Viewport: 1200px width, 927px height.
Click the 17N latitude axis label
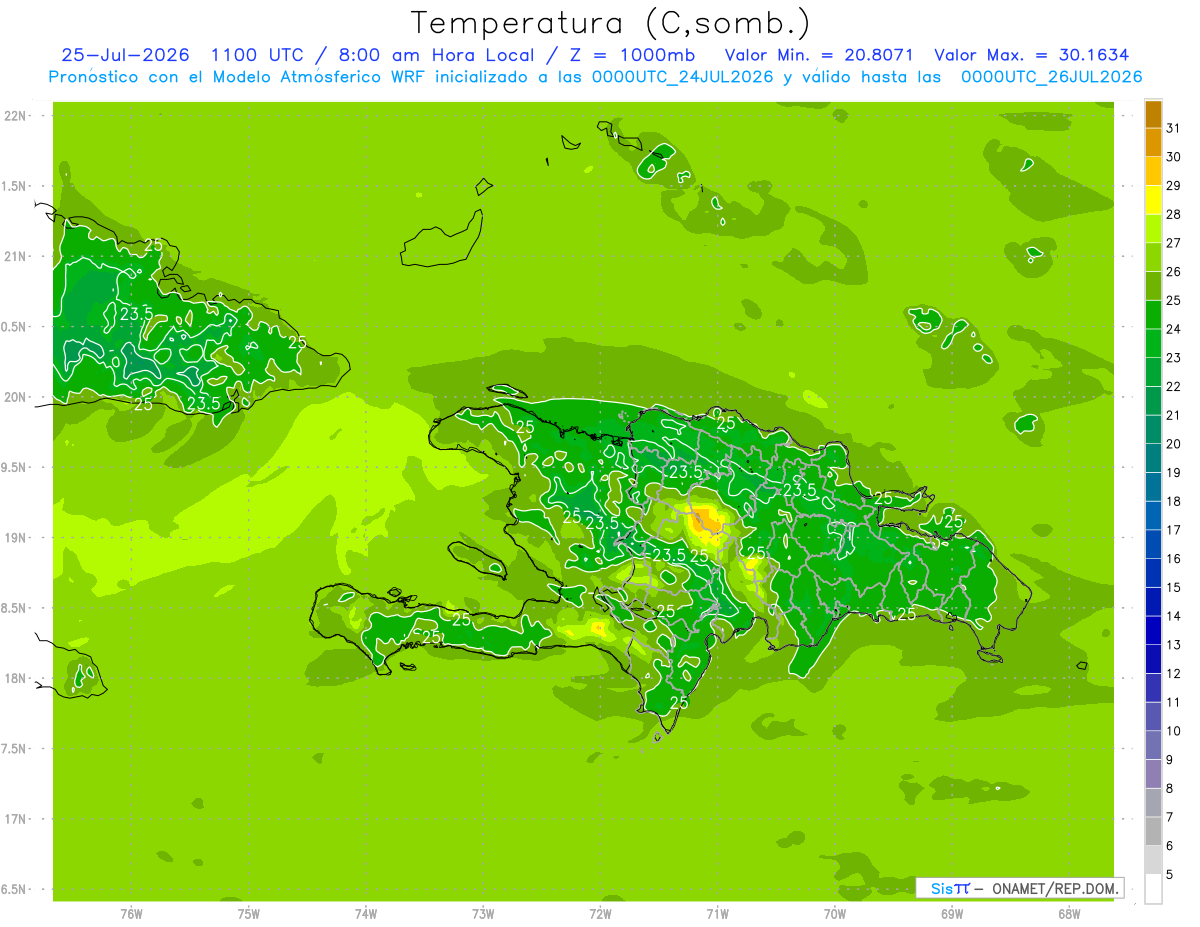point(16,819)
